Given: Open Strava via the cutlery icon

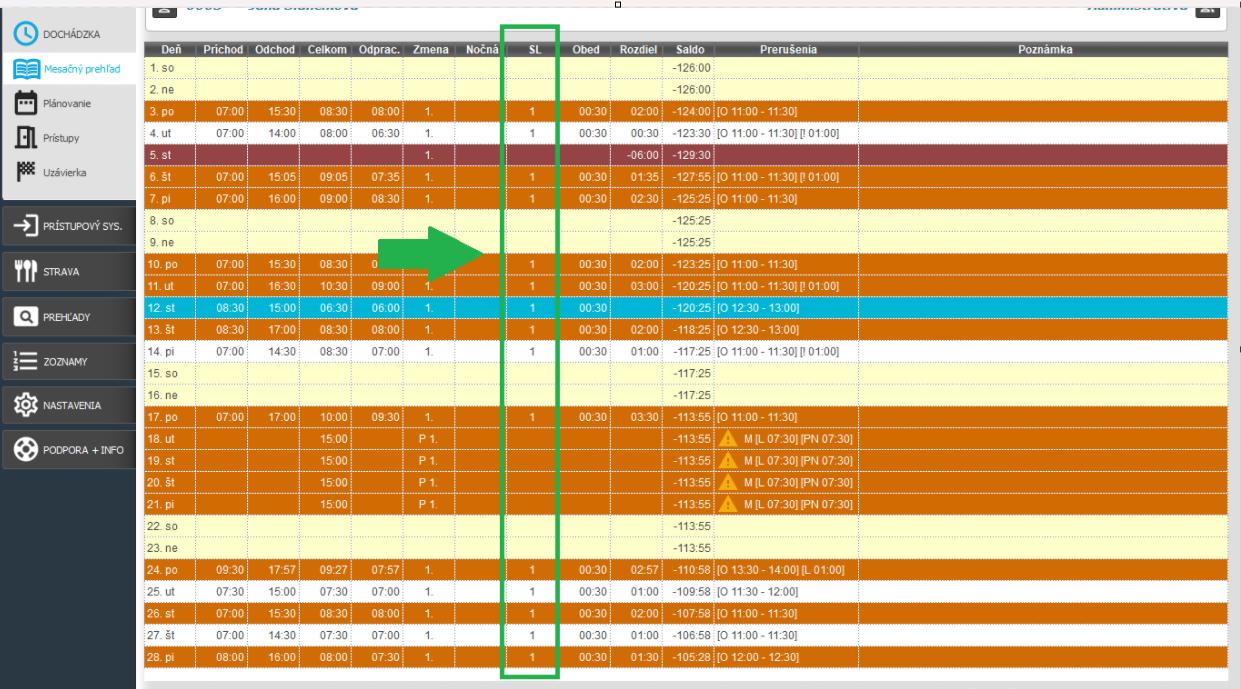Looking at the screenshot, I should 26,271.
